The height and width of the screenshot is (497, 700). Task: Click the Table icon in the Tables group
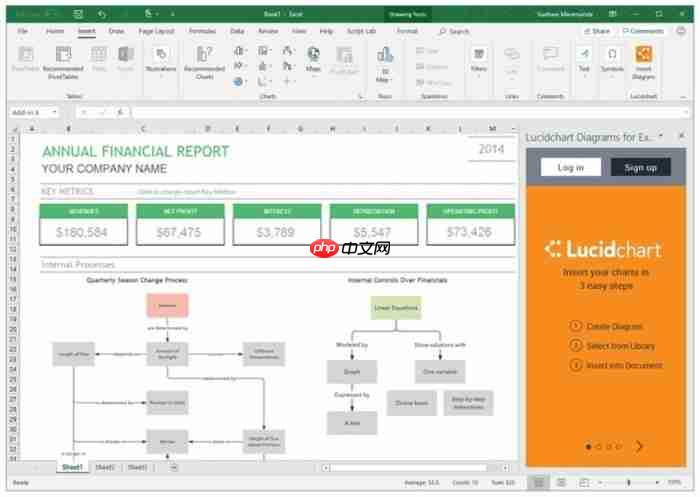(99, 58)
